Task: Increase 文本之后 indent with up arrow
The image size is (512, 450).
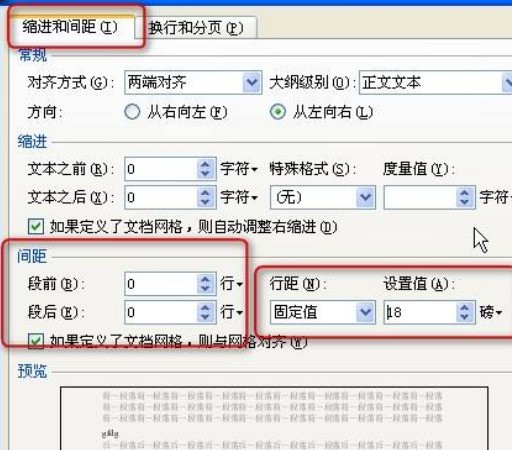Action: [205, 193]
